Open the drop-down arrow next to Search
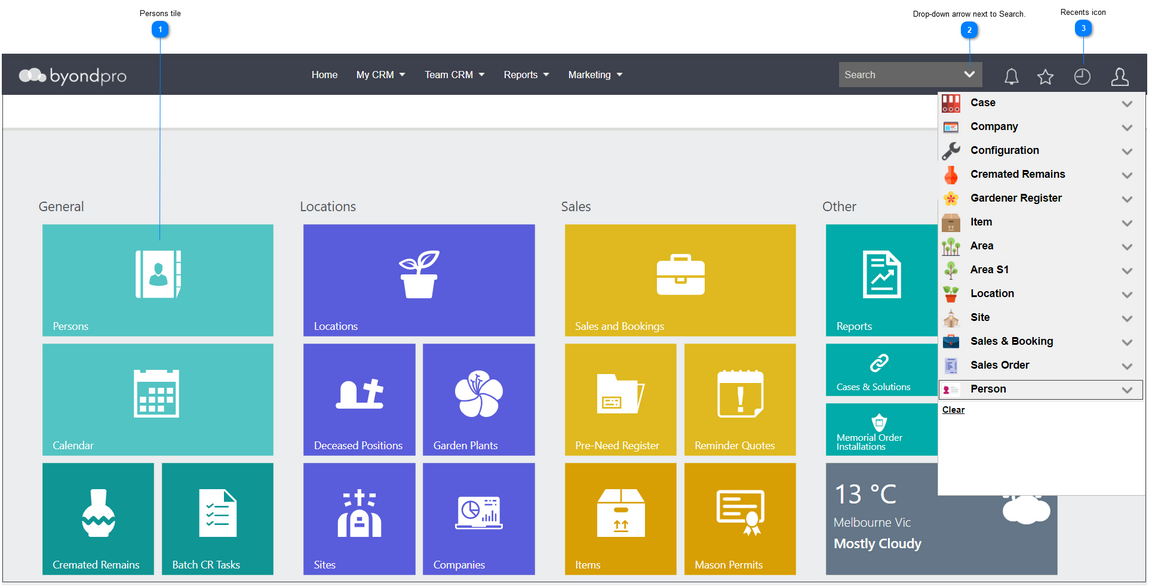Viewport: 1149px width, 587px height. coord(969,74)
